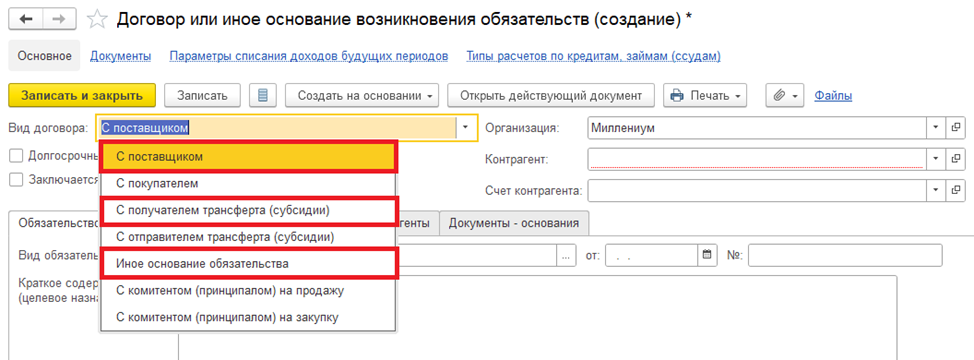Screen dimensions: 974x360
Task: Pick 'С комитентом (принципалом) на закупку'
Action: click(247, 317)
